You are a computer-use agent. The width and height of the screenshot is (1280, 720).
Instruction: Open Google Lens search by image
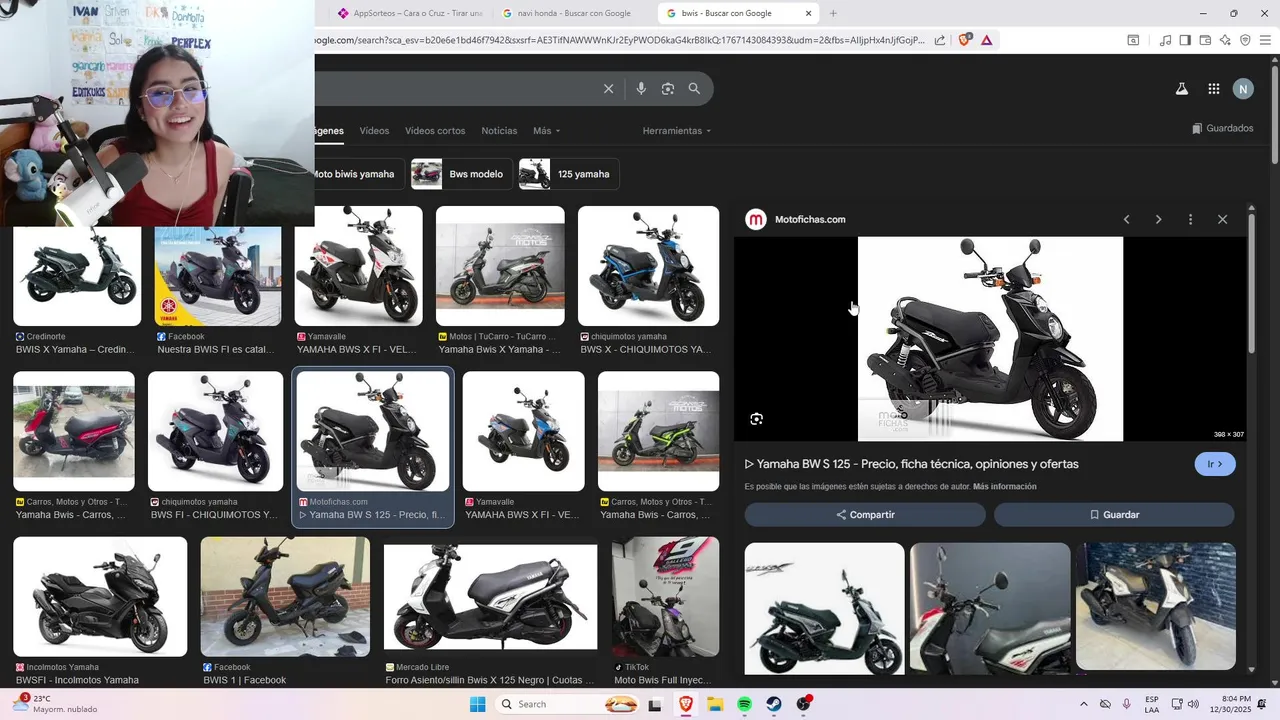click(668, 89)
